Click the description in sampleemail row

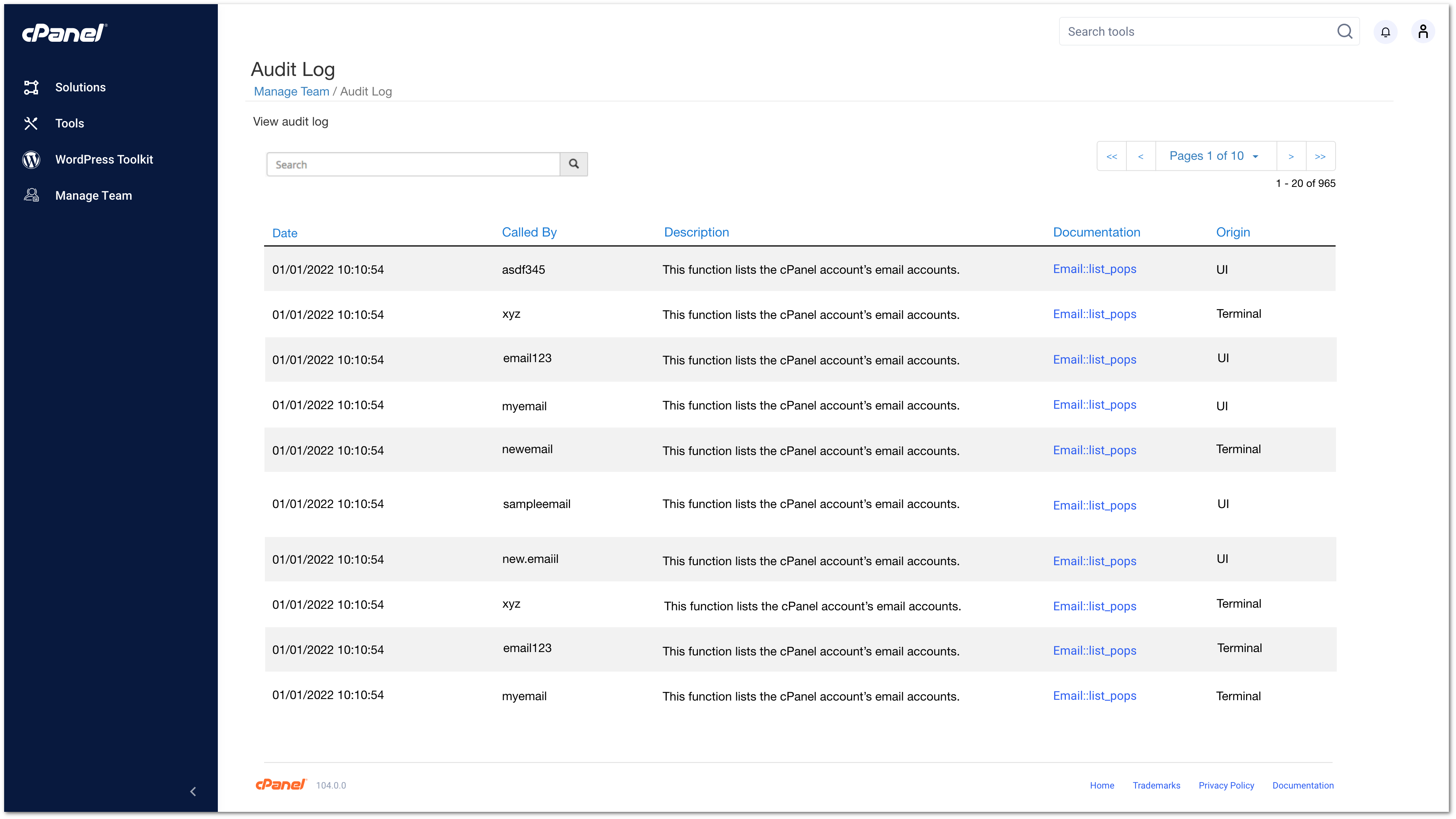pos(810,504)
